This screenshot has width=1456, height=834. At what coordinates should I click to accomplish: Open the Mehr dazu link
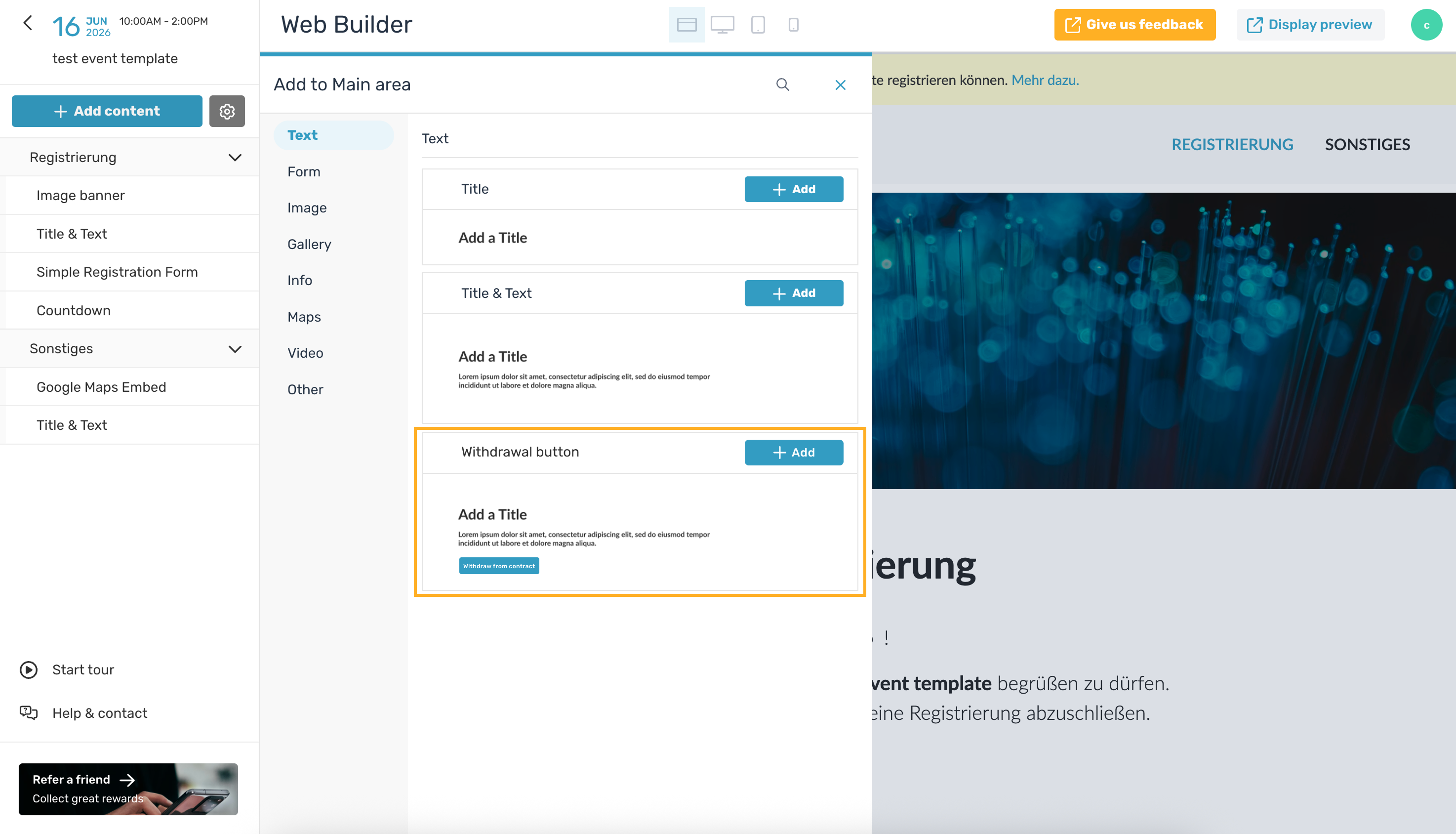tap(1045, 80)
